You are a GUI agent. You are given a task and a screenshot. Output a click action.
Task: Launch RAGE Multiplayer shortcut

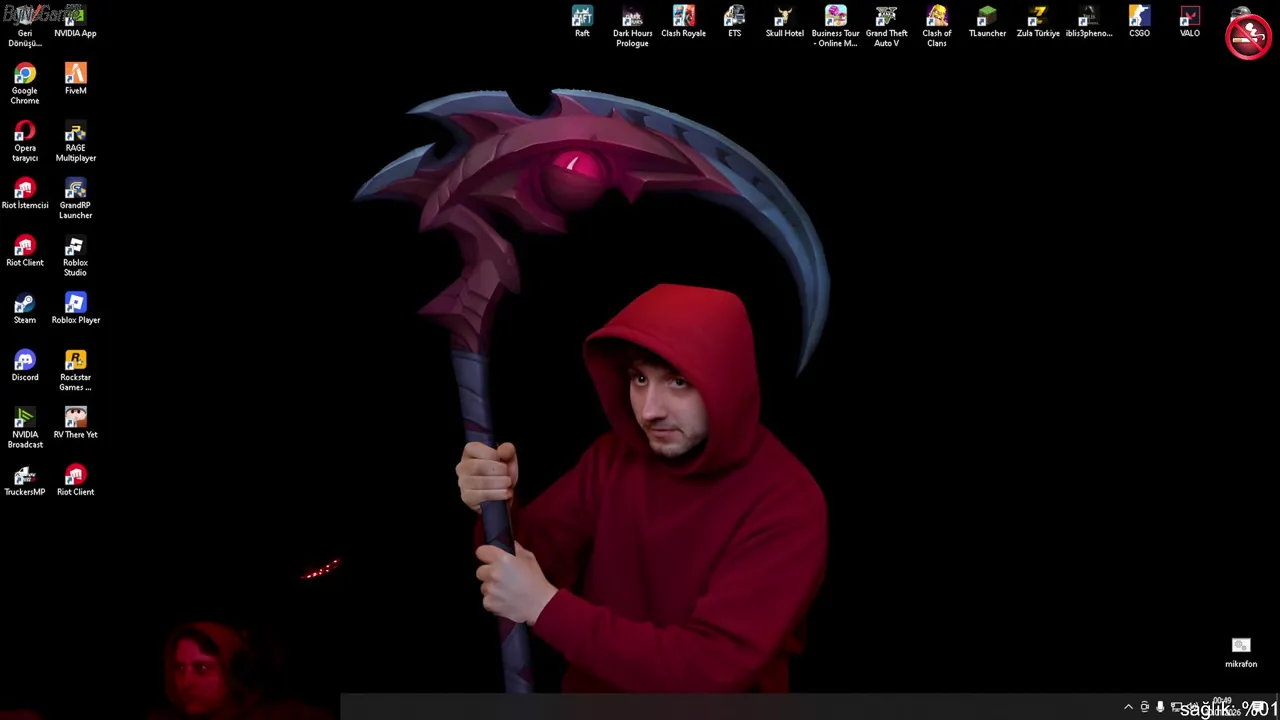click(75, 141)
